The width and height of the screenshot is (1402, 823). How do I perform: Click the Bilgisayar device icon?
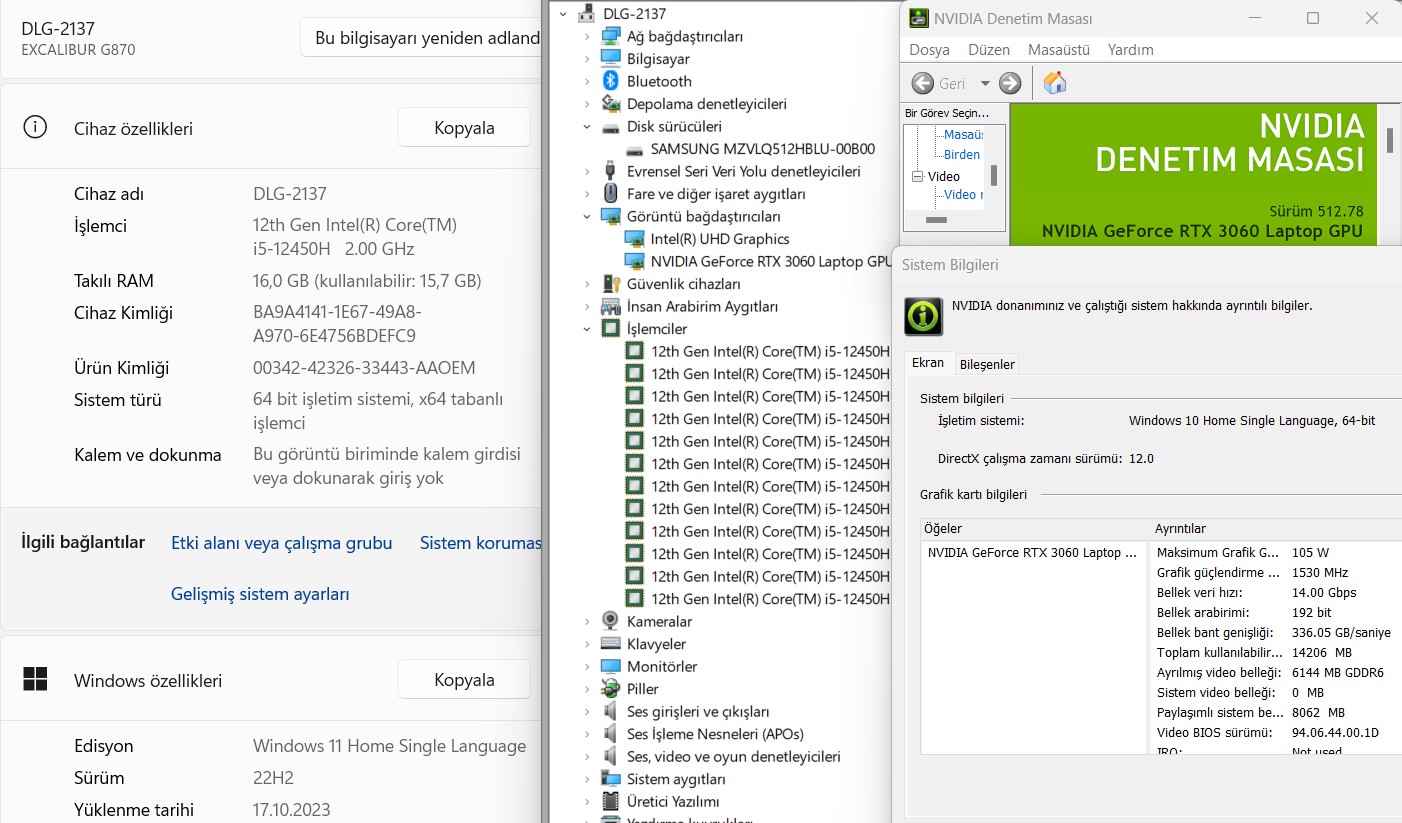click(x=611, y=59)
